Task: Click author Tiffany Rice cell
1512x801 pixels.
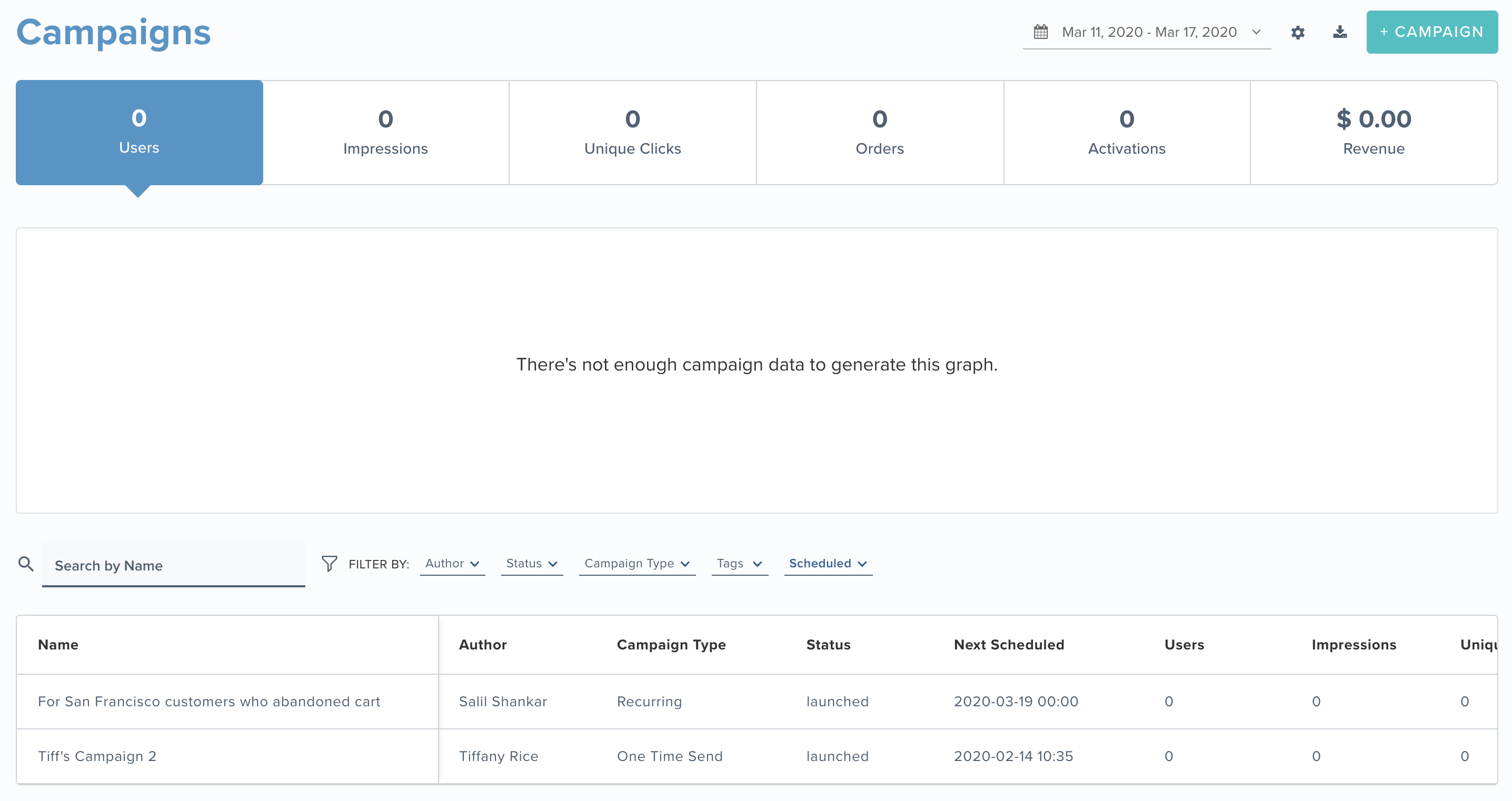Action: (x=499, y=756)
